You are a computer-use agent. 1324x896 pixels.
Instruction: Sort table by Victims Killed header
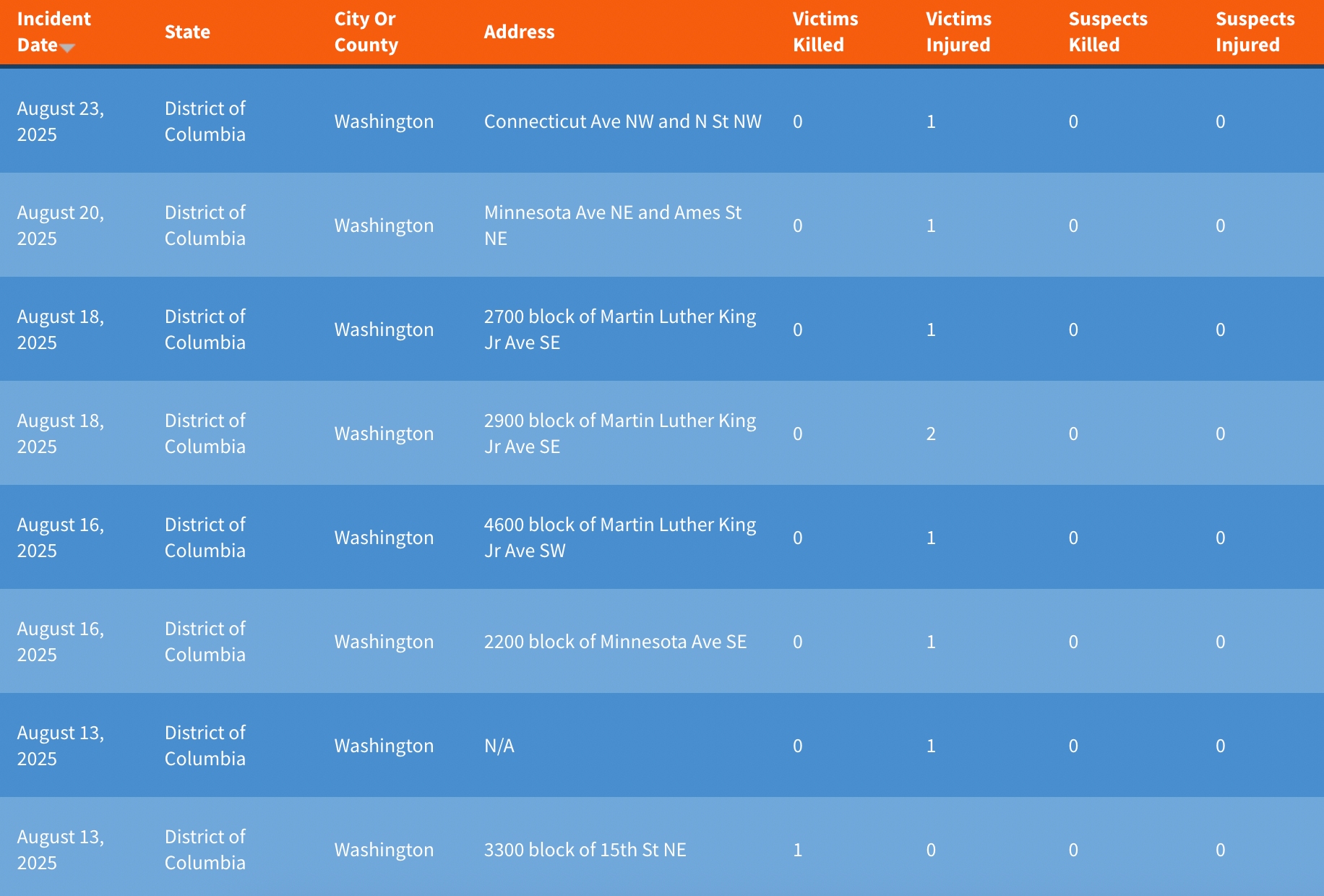click(825, 32)
